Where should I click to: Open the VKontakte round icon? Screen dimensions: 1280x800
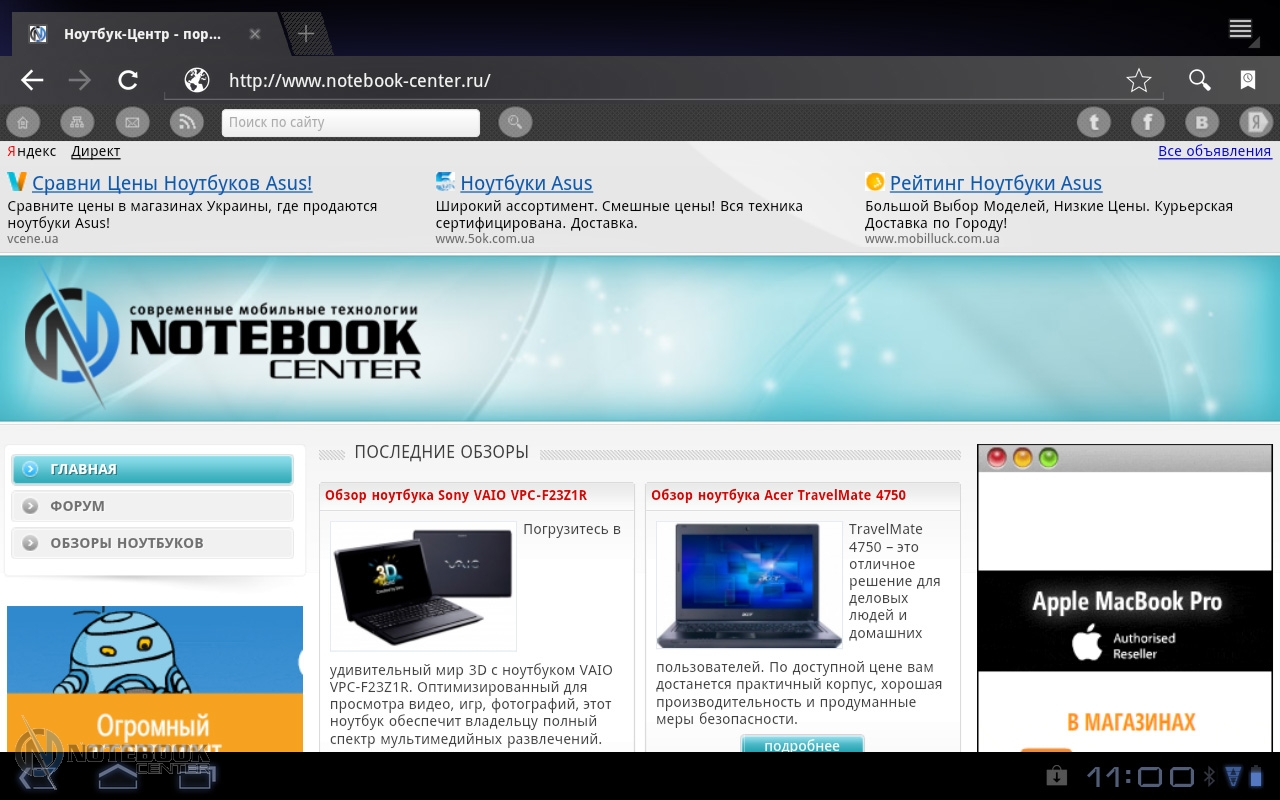pos(1202,122)
